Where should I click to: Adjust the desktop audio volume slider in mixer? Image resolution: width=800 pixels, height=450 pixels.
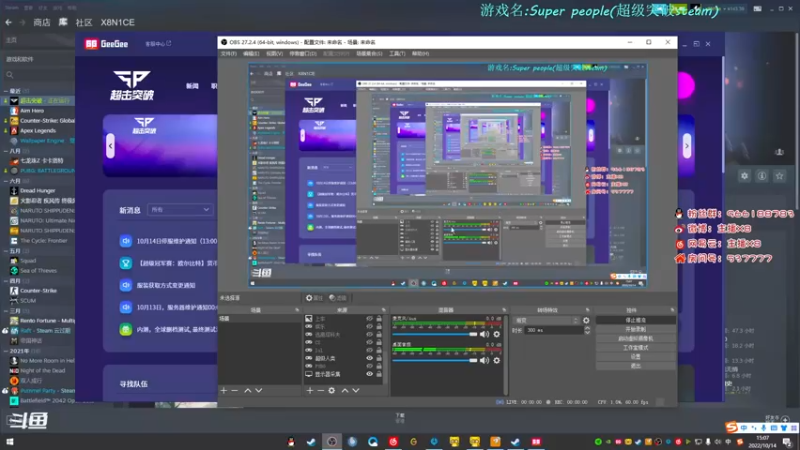pyautogui.click(x=435, y=360)
